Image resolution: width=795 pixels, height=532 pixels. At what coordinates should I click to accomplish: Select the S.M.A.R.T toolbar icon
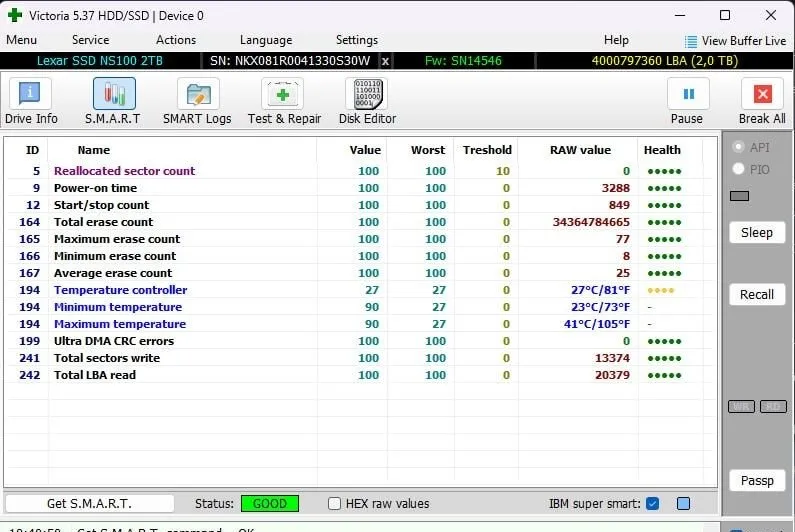pos(114,94)
